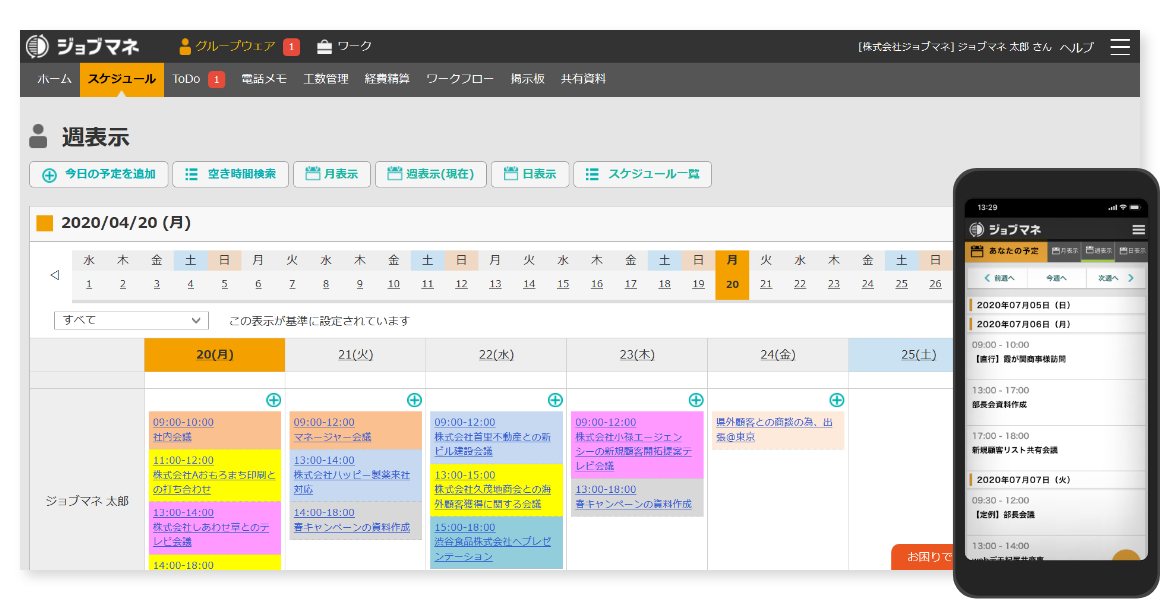1164x600 pixels.
Task: Open the 首里不動産 新ビル建設会議 event
Action: [x=496, y=437]
